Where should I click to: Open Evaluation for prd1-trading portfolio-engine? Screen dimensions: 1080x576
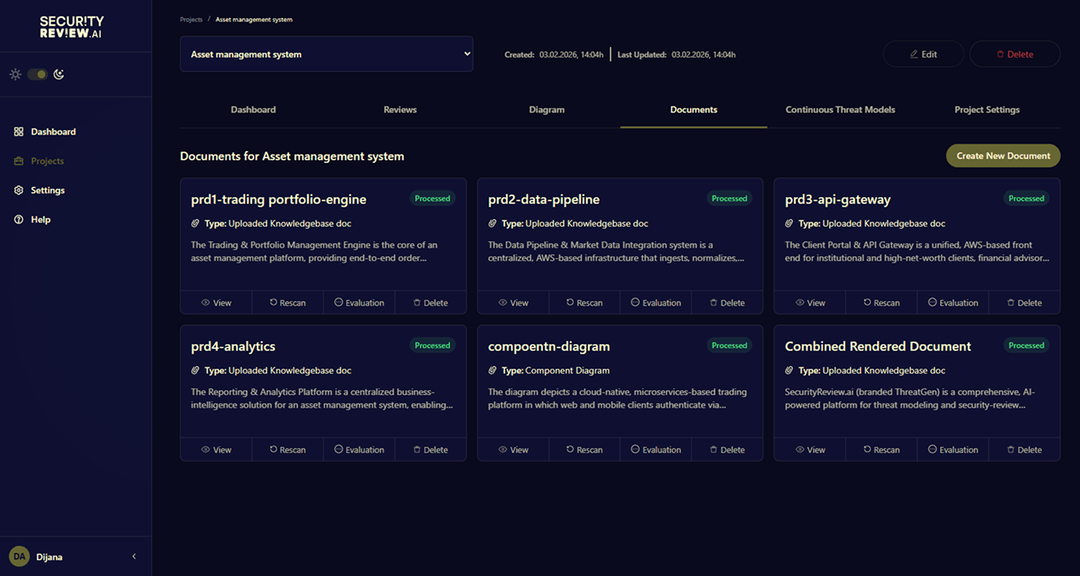pos(360,302)
